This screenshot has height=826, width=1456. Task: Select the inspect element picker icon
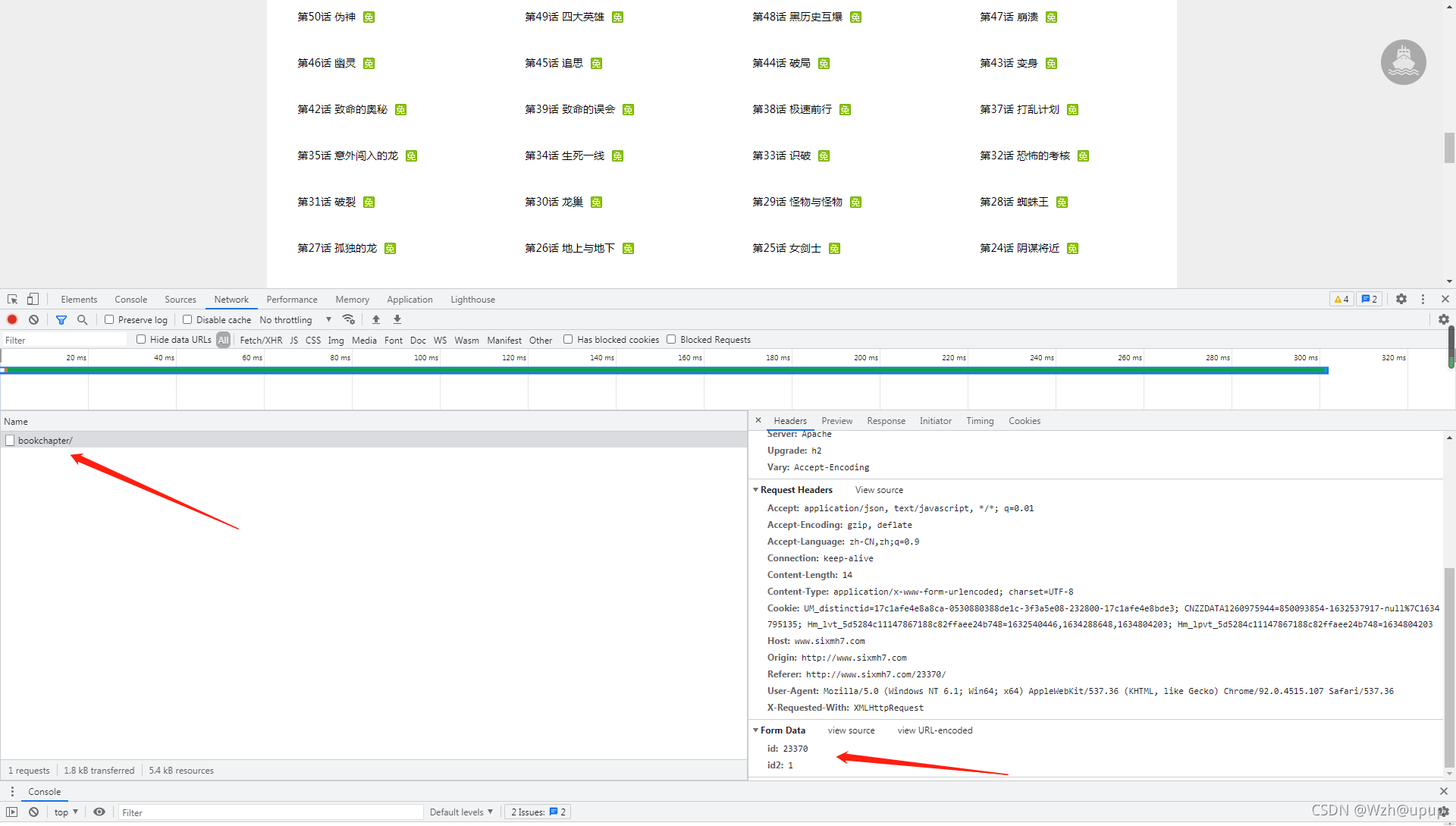(12, 300)
